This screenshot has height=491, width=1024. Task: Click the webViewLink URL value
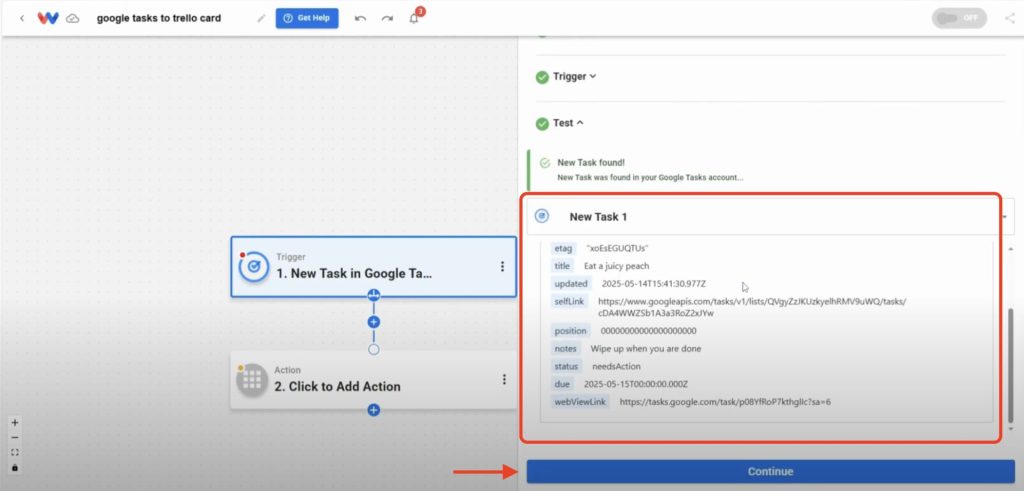point(725,402)
